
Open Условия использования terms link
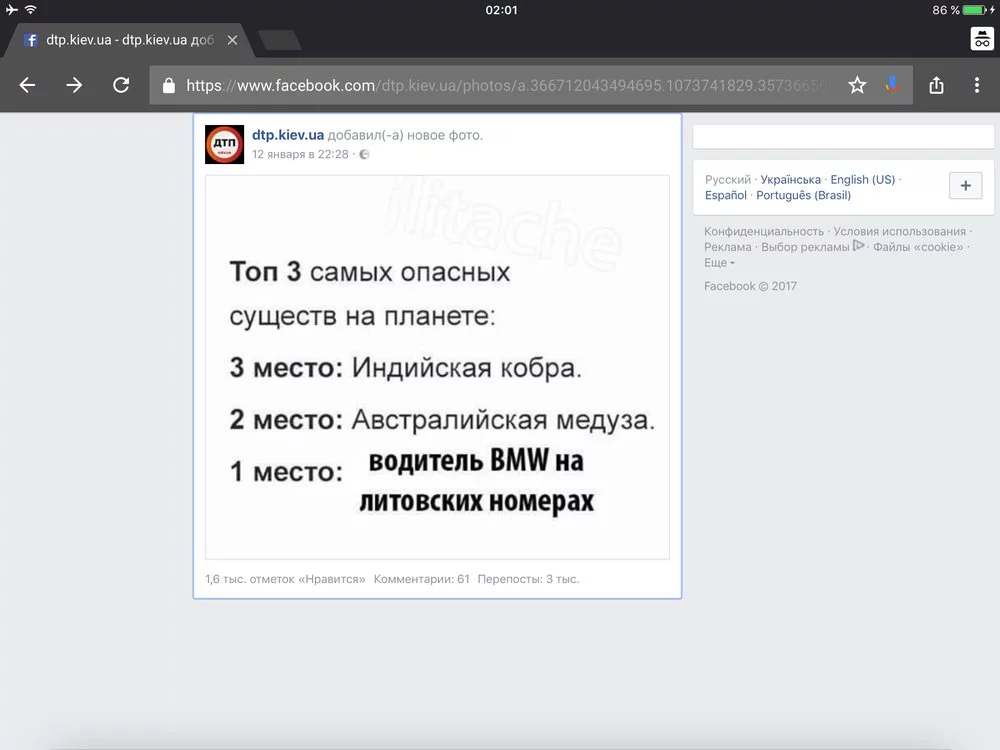[900, 232]
